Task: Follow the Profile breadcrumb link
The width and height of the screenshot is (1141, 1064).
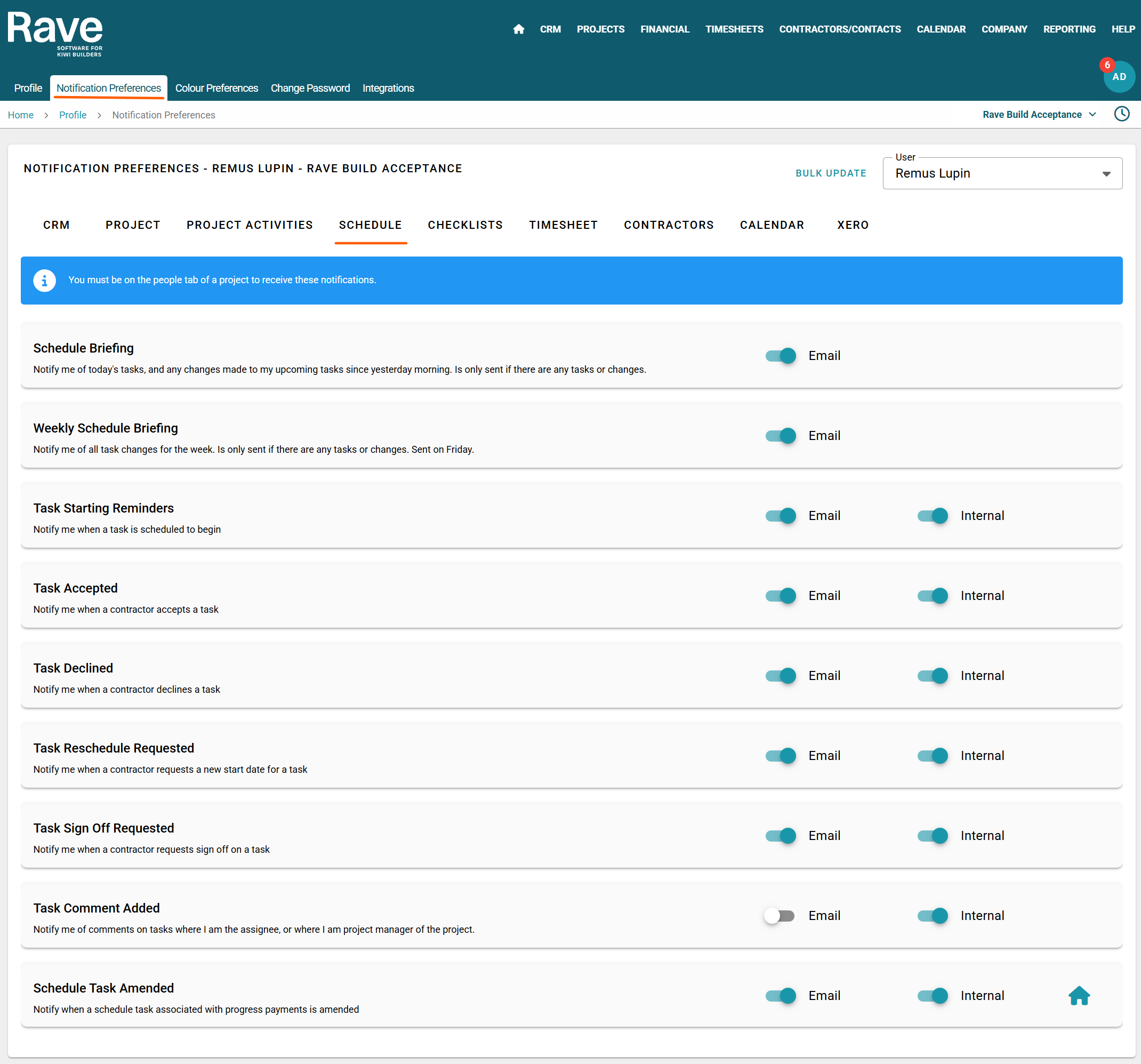Action: pyautogui.click(x=73, y=115)
